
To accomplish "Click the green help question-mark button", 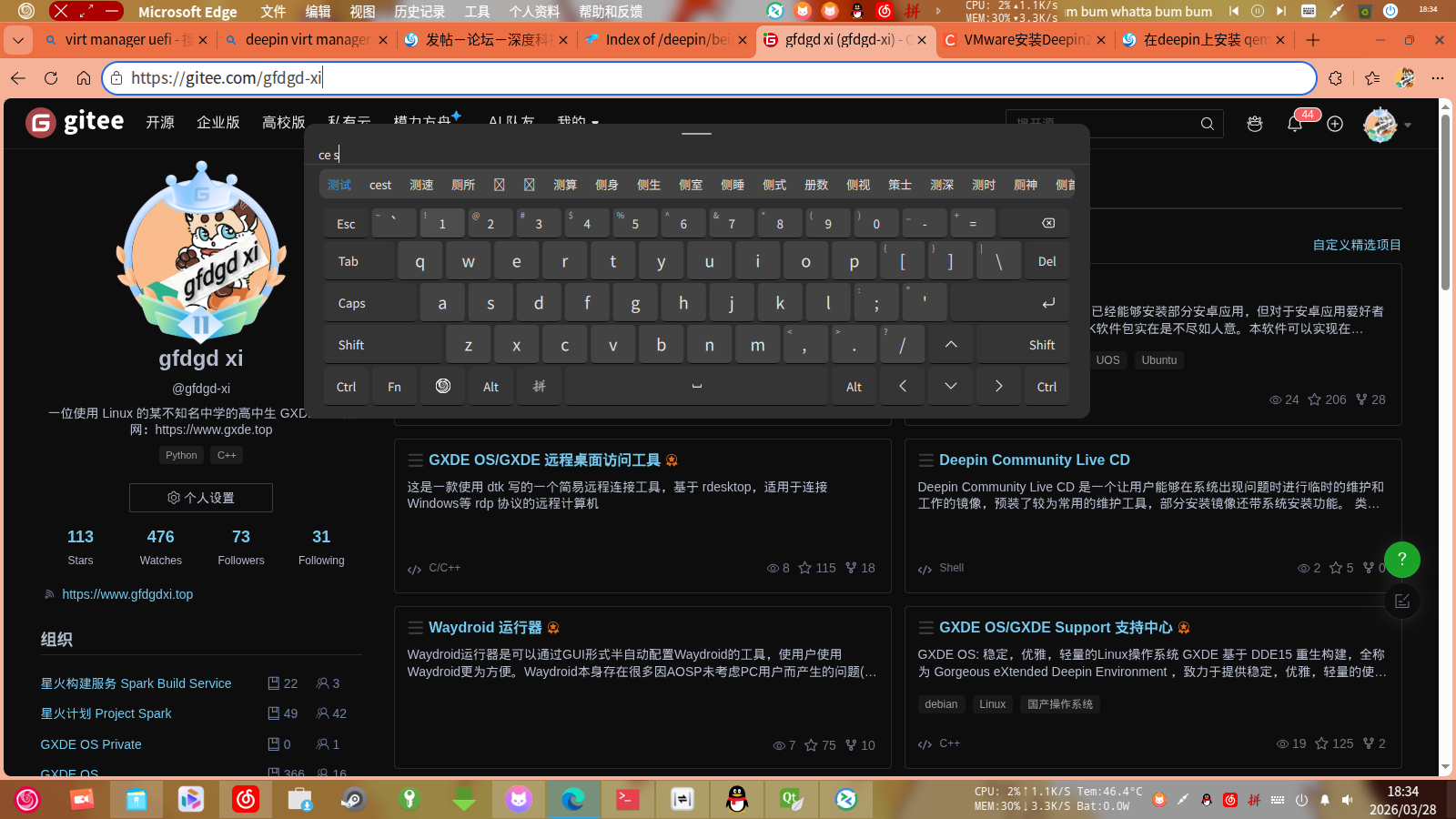I will pyautogui.click(x=1402, y=559).
